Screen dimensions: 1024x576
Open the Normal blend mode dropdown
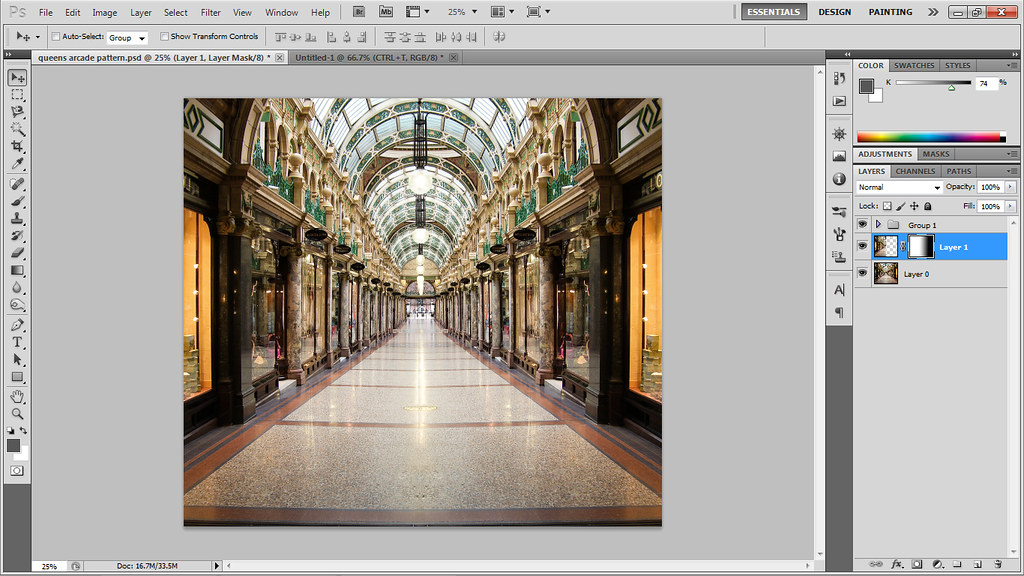tap(899, 187)
